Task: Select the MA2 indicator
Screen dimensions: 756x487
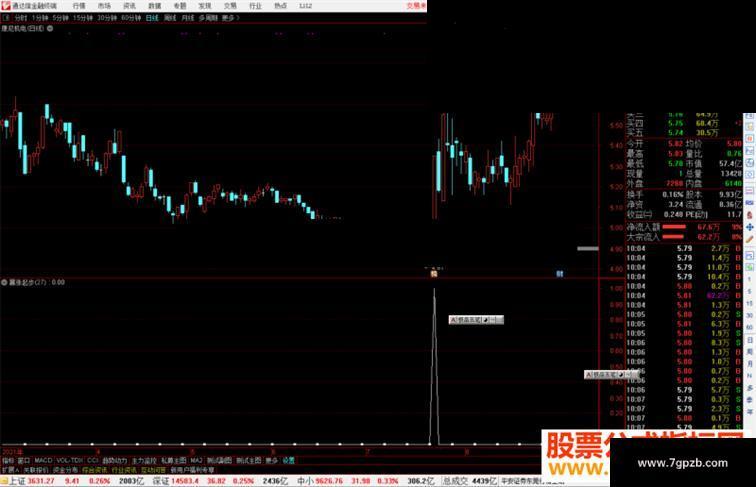Action: (x=196, y=460)
